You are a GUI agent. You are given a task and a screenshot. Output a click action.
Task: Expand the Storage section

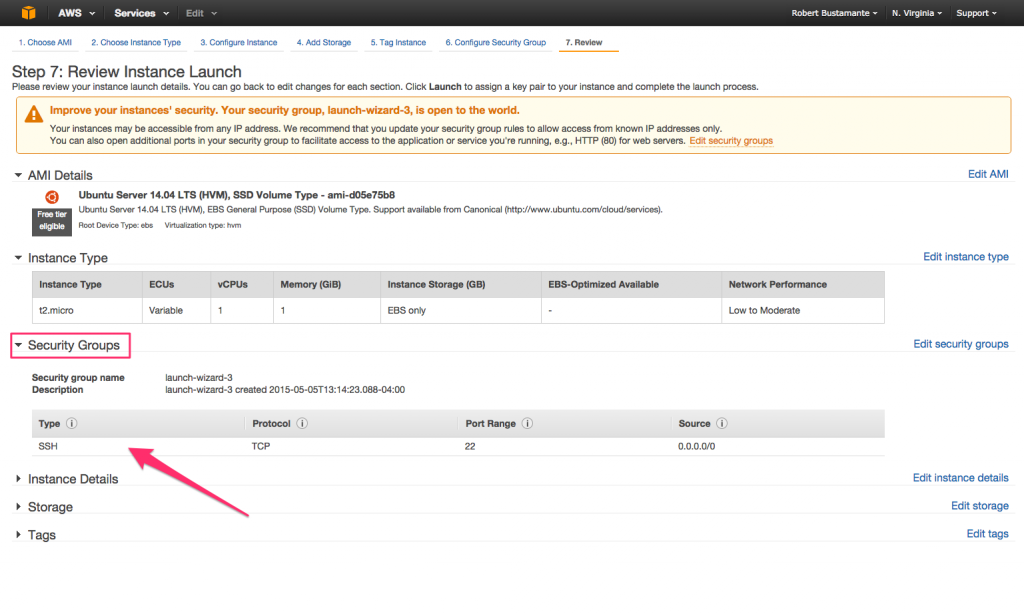click(18, 506)
